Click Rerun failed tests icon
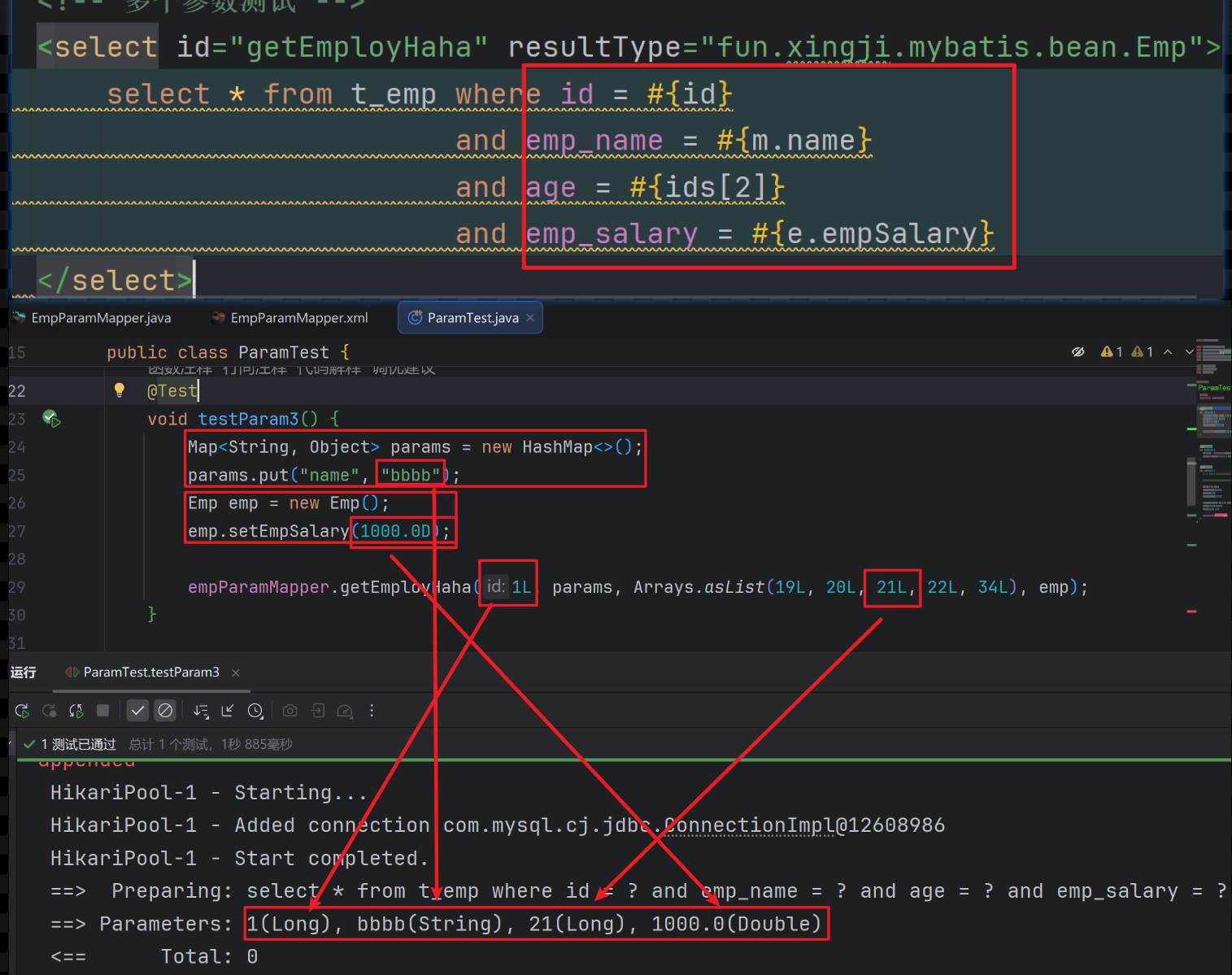This screenshot has width=1232, height=975. (50, 711)
